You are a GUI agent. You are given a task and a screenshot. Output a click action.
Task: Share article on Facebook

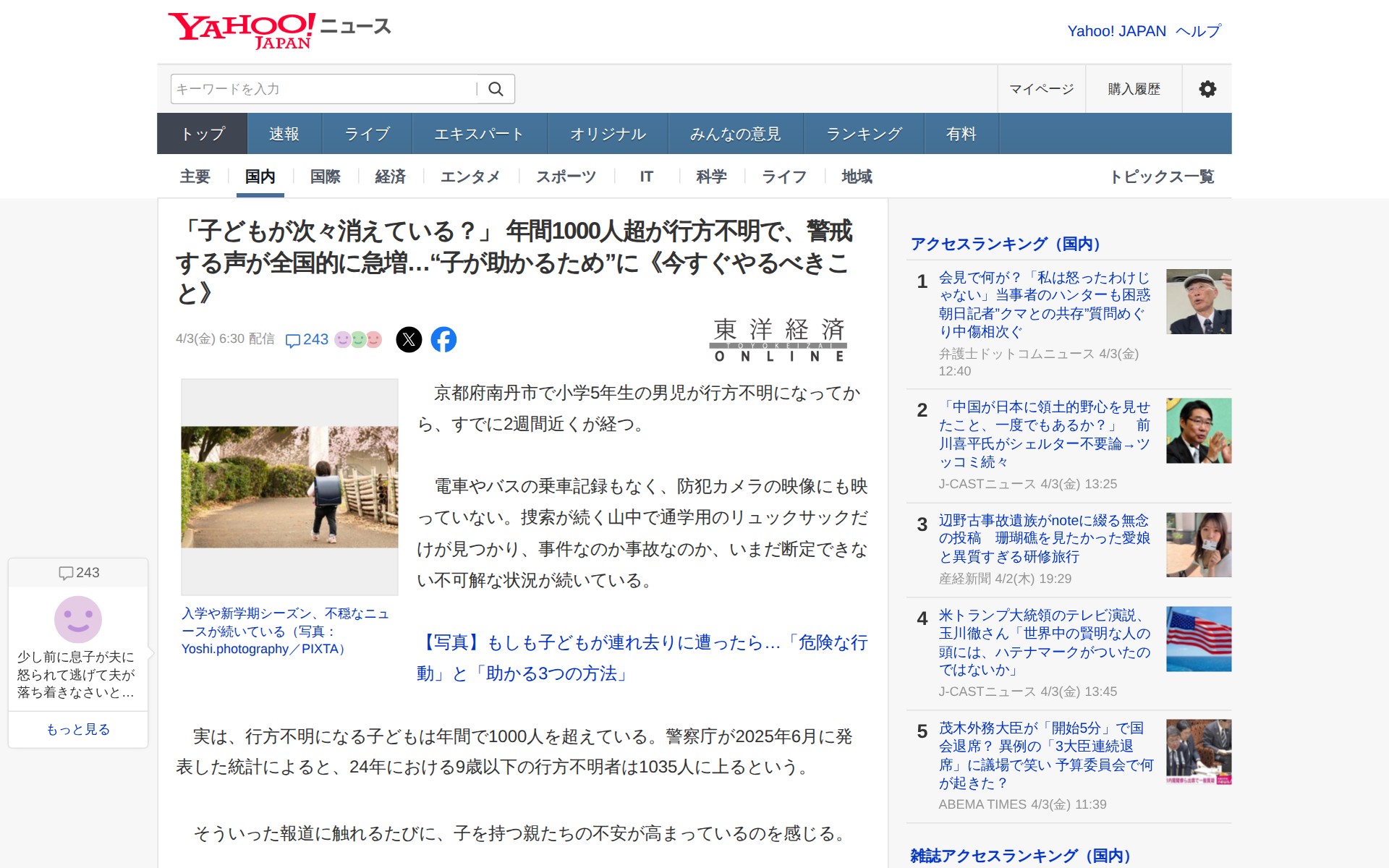443,339
